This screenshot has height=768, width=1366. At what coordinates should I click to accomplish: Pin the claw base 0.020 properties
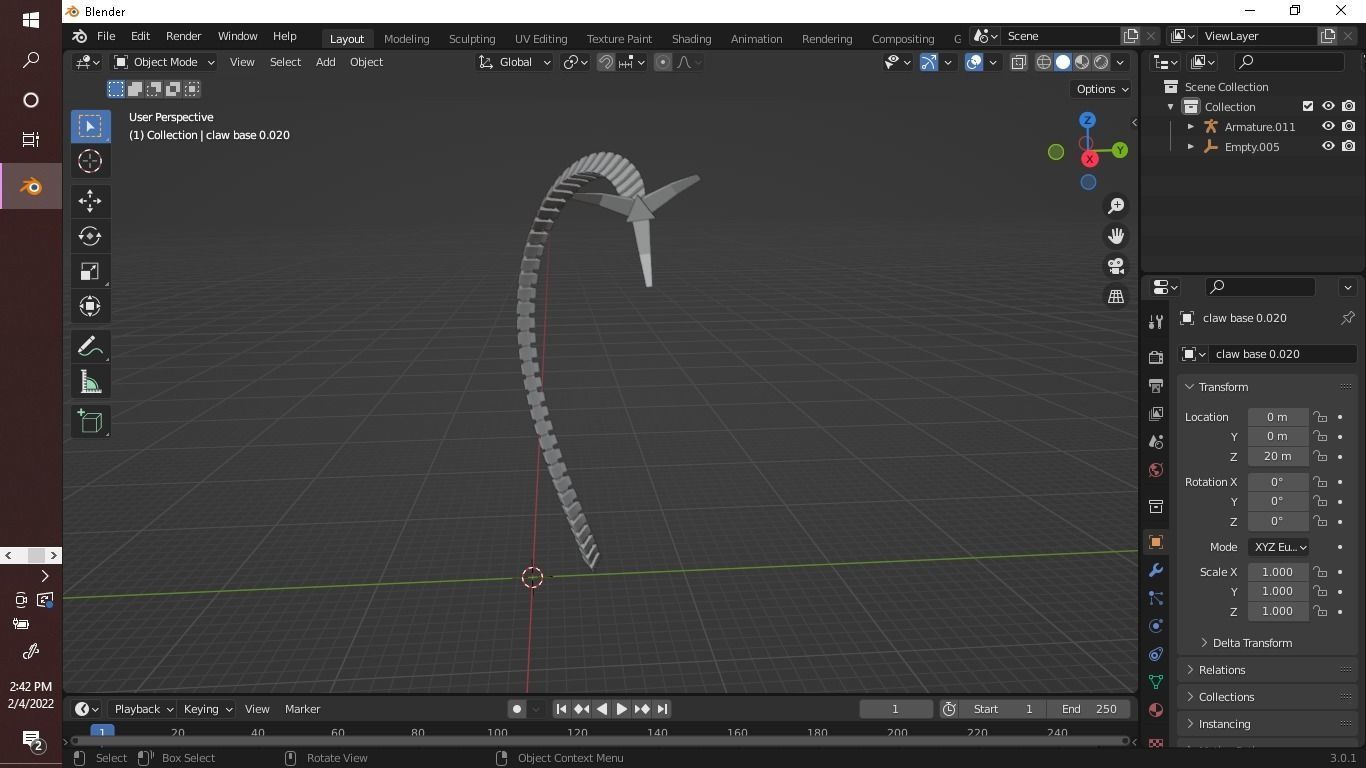coord(1347,318)
